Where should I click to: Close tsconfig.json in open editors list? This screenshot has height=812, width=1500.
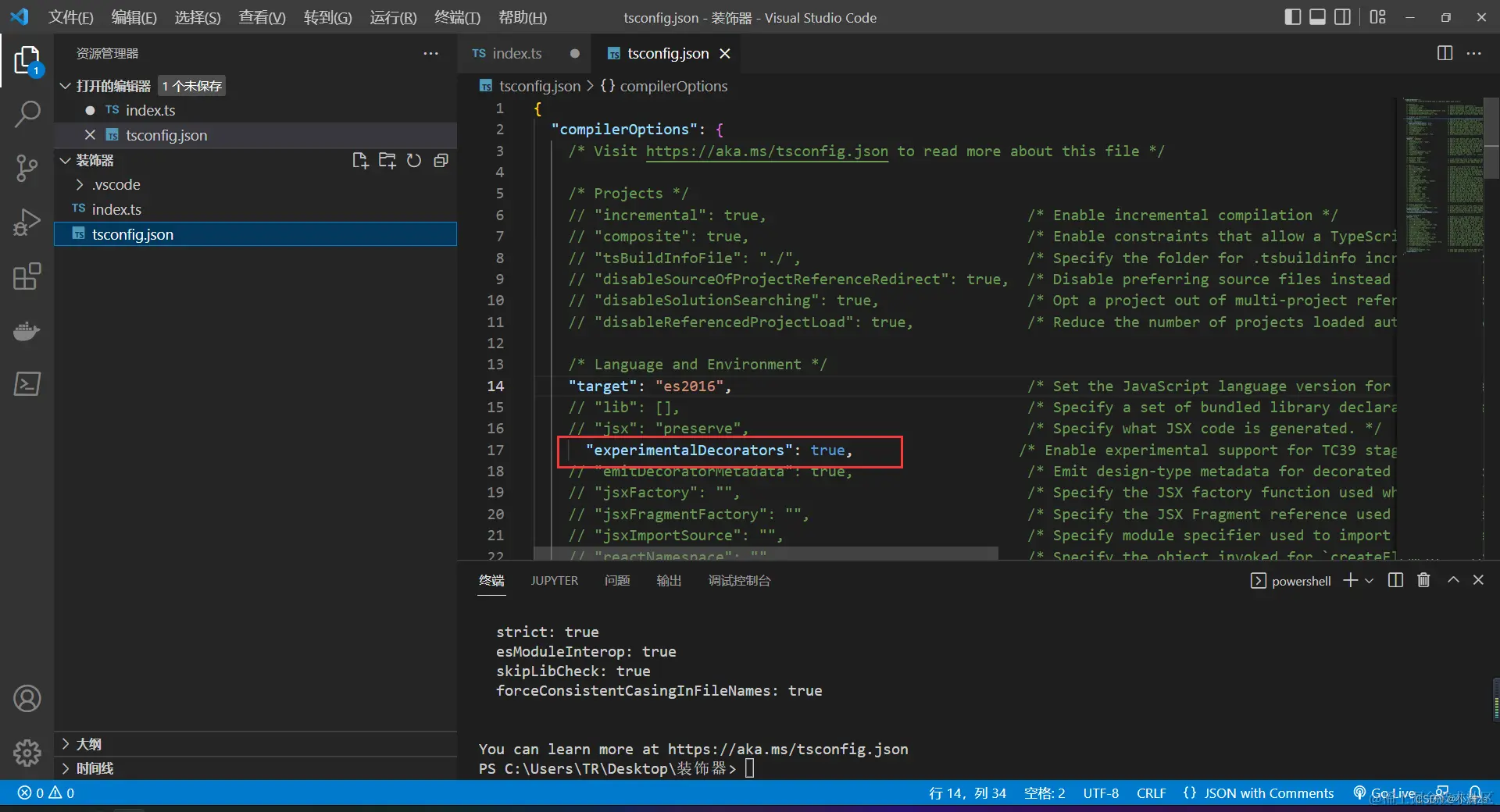[x=90, y=135]
